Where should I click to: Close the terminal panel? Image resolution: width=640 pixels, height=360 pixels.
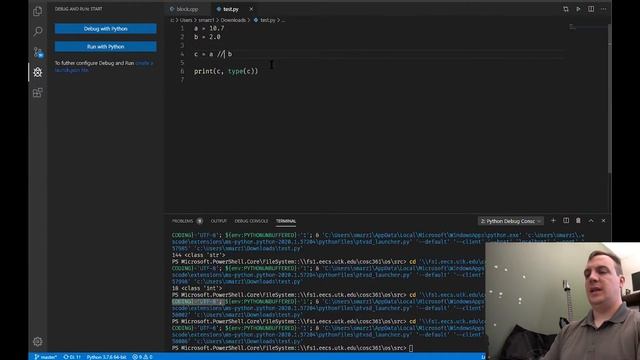pos(604,220)
